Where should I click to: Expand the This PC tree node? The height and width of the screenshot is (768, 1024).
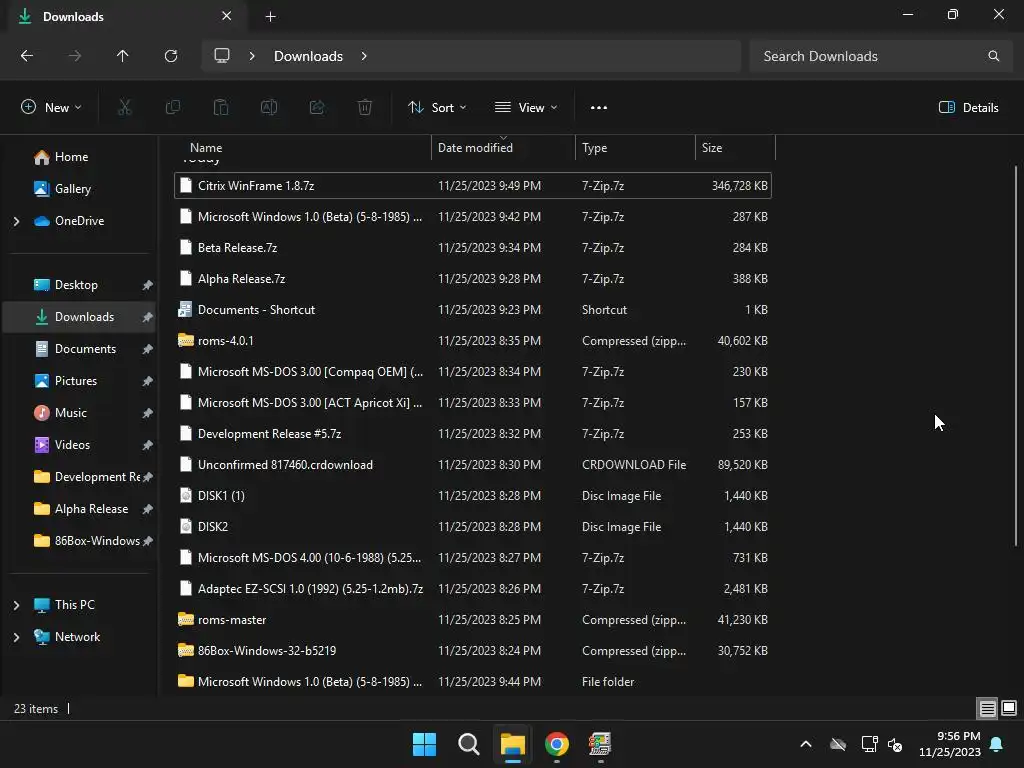[x=16, y=605]
